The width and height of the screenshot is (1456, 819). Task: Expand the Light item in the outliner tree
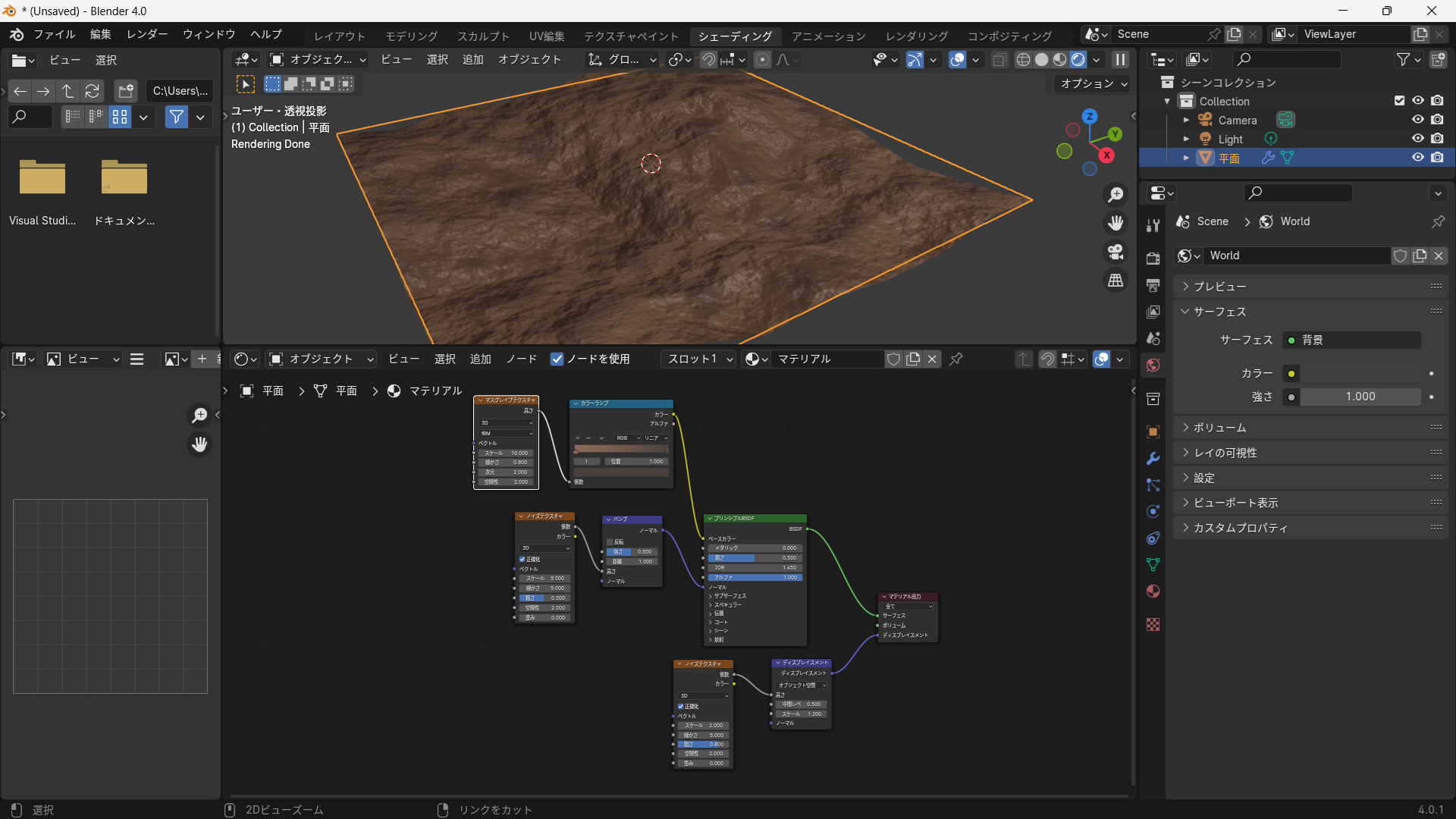tap(1186, 139)
